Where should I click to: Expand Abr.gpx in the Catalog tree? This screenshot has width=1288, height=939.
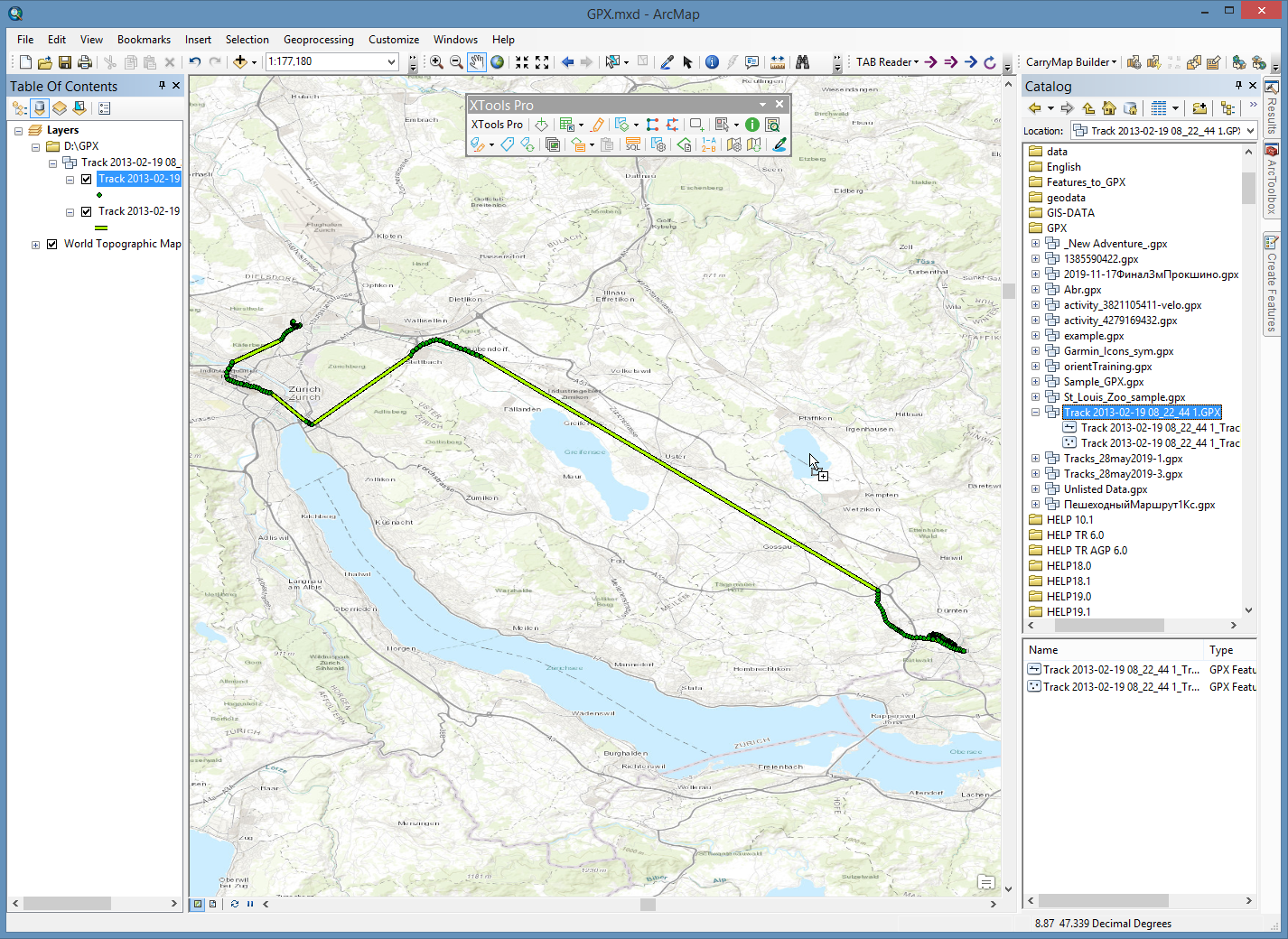[1035, 290]
